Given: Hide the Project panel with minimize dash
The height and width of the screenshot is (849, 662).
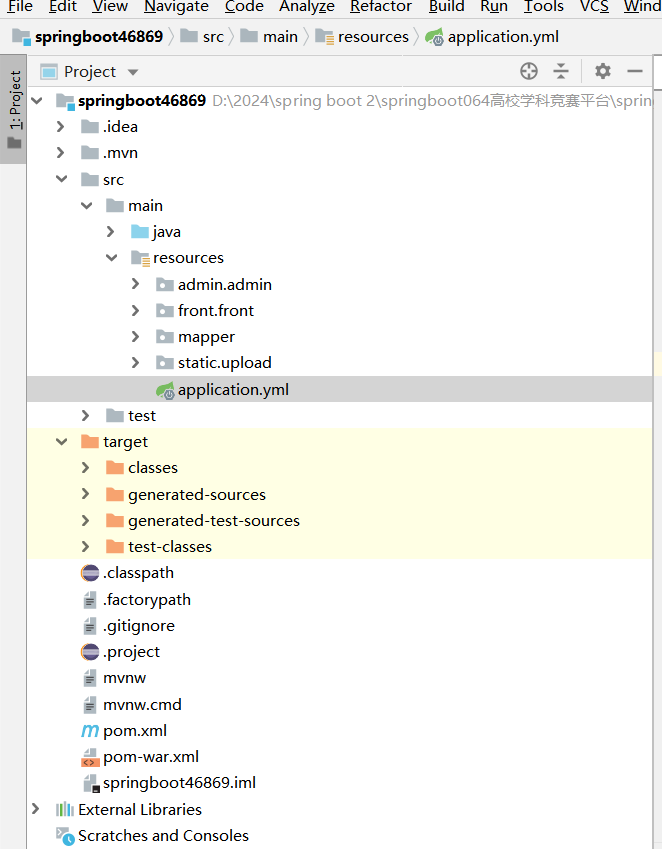Looking at the screenshot, I should pyautogui.click(x=634, y=71).
